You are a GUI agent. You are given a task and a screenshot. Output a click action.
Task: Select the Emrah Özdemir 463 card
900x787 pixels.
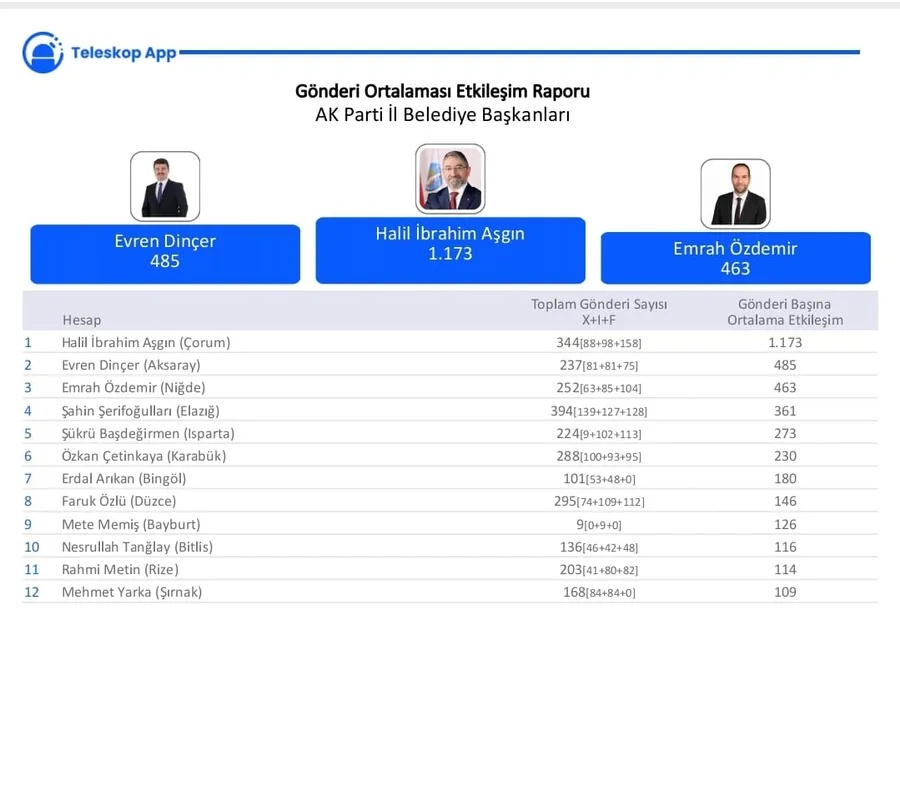(x=735, y=258)
